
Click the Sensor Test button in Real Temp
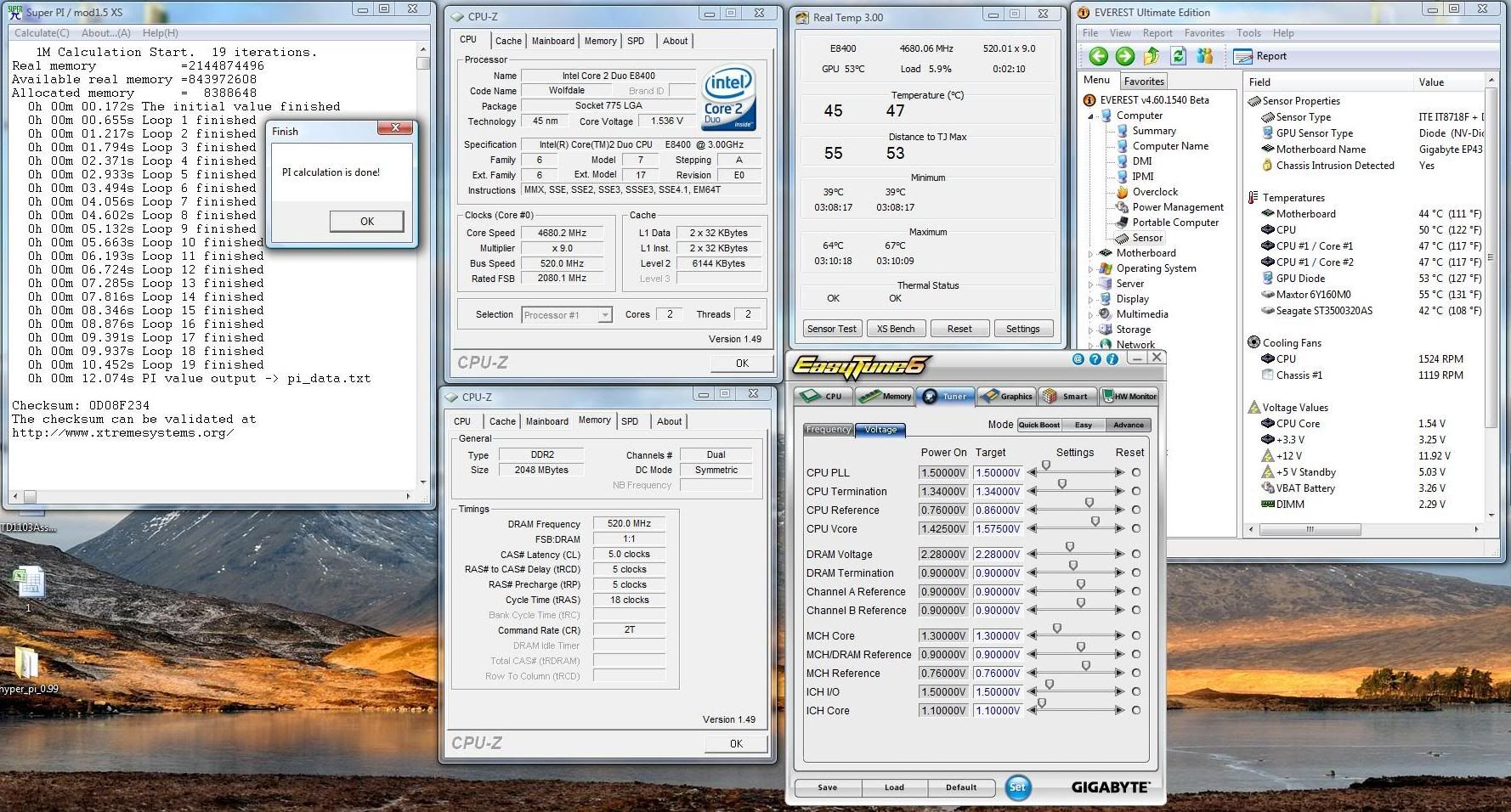pos(832,329)
